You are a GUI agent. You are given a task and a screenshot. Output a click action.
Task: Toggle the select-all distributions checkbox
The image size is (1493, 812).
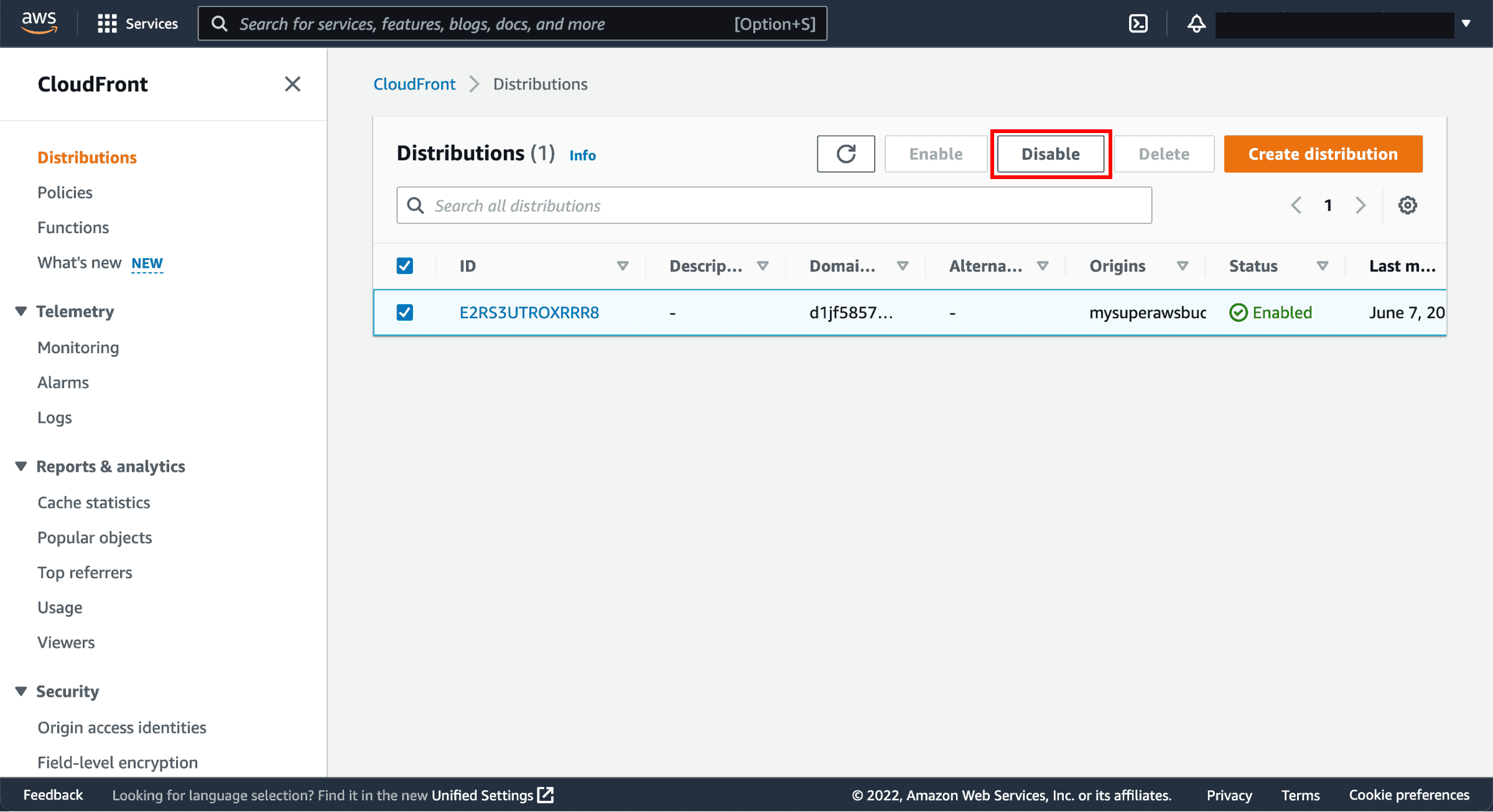(405, 266)
